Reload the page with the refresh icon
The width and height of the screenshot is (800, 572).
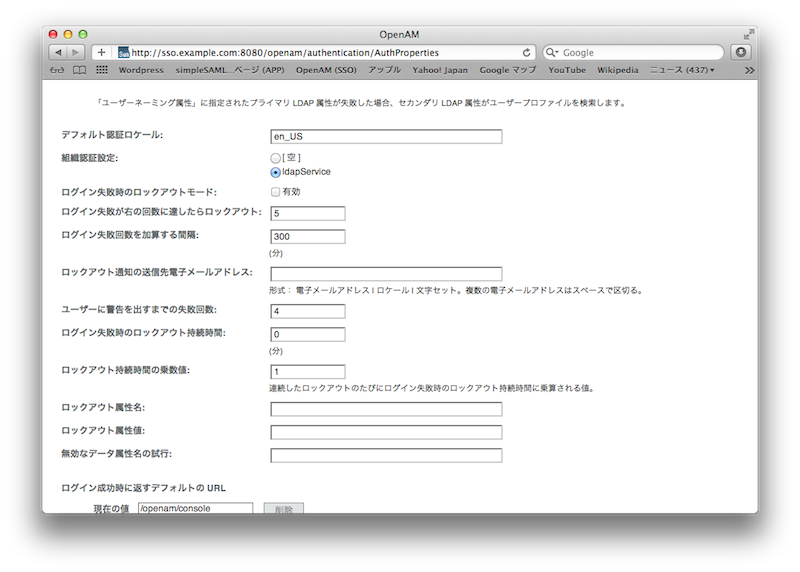[526, 52]
